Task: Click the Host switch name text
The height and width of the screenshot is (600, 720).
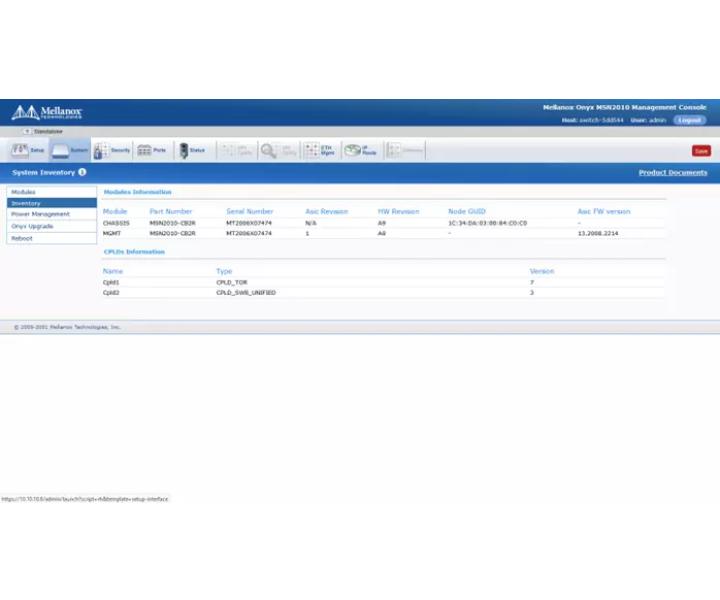Action: pos(592,120)
